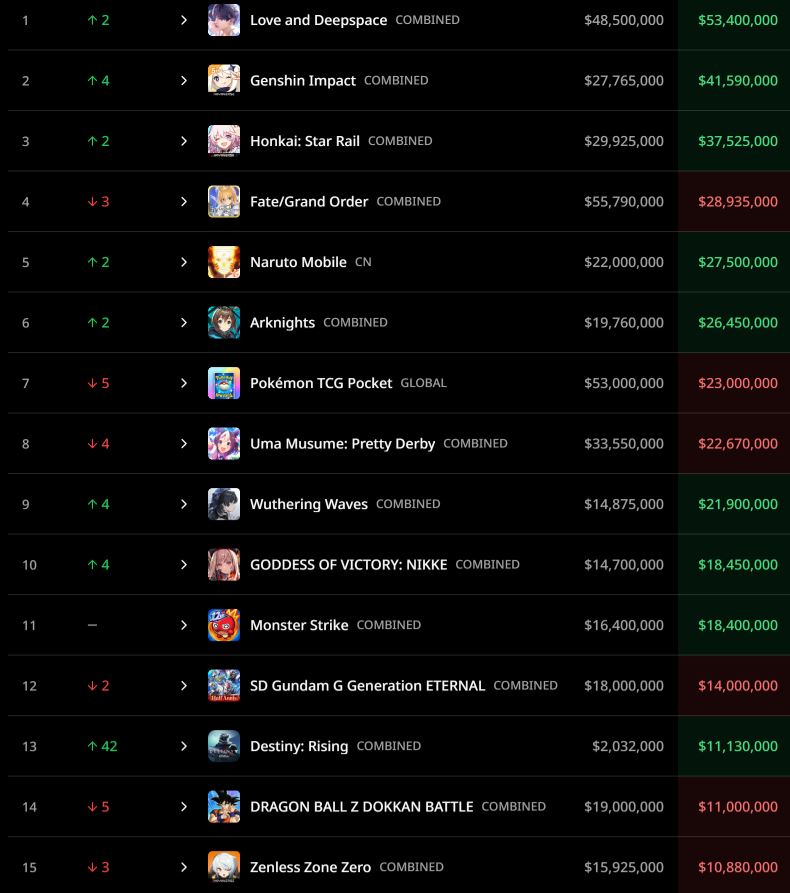This screenshot has width=790, height=893.
Task: Click the Arknights character icon
Action: pos(224,322)
